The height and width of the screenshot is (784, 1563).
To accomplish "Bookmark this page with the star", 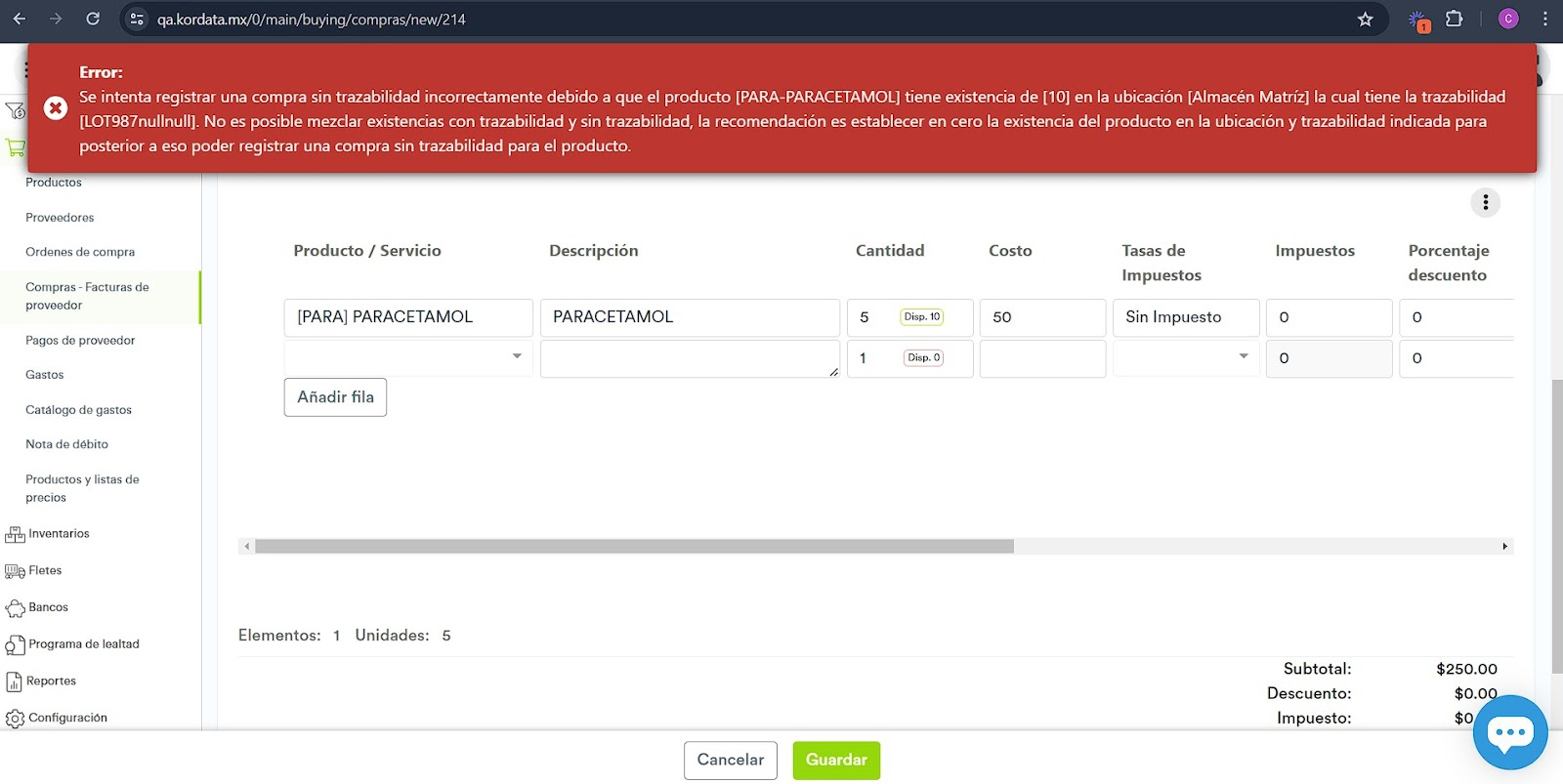I will (x=1365, y=20).
